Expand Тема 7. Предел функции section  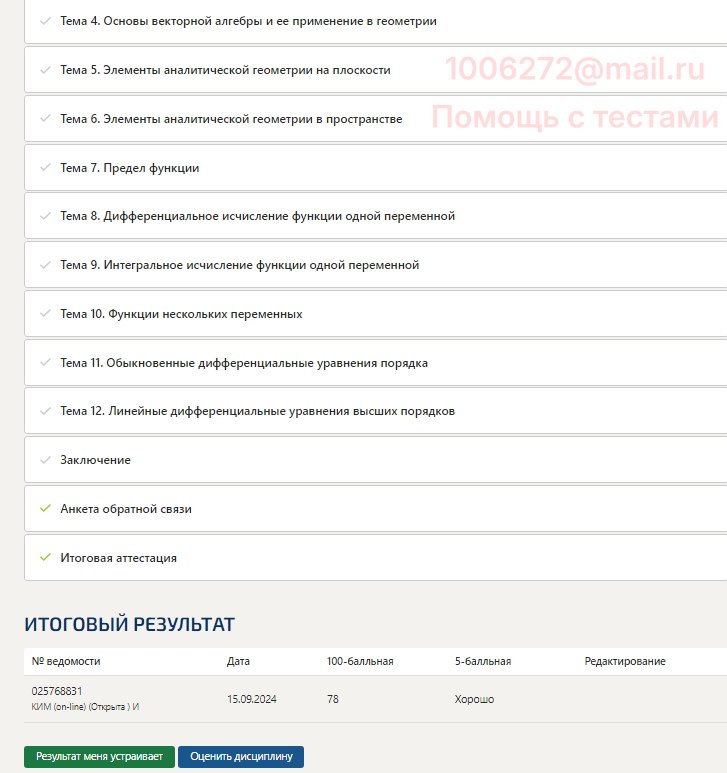(130, 168)
